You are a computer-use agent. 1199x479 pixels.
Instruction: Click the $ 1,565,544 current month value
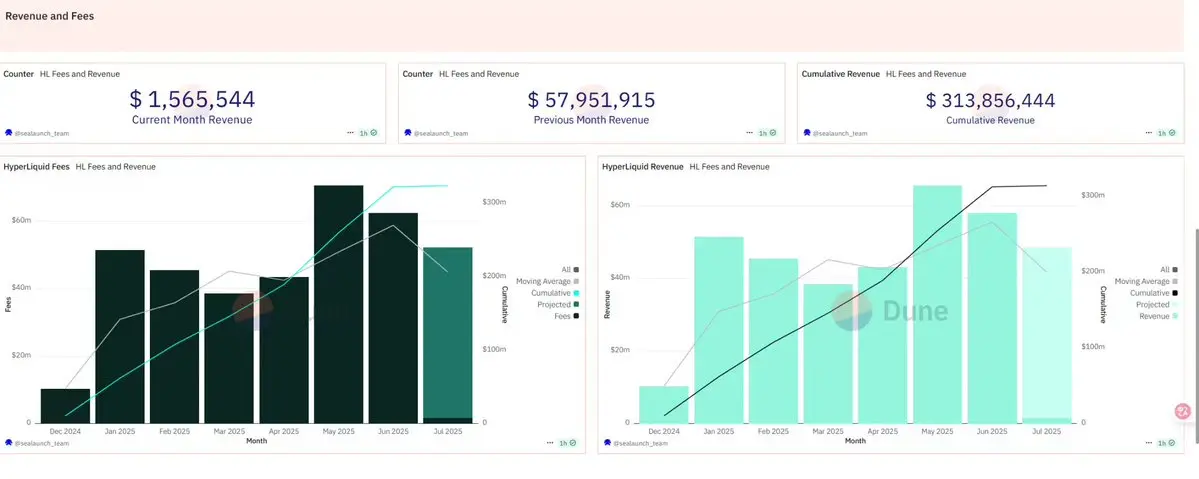(x=192, y=99)
